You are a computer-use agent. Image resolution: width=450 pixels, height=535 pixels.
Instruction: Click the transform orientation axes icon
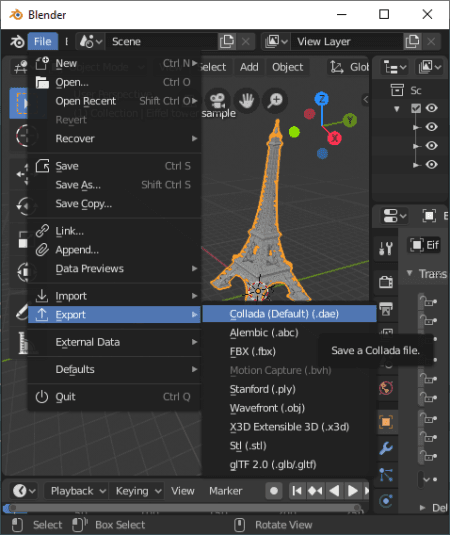tap(336, 67)
